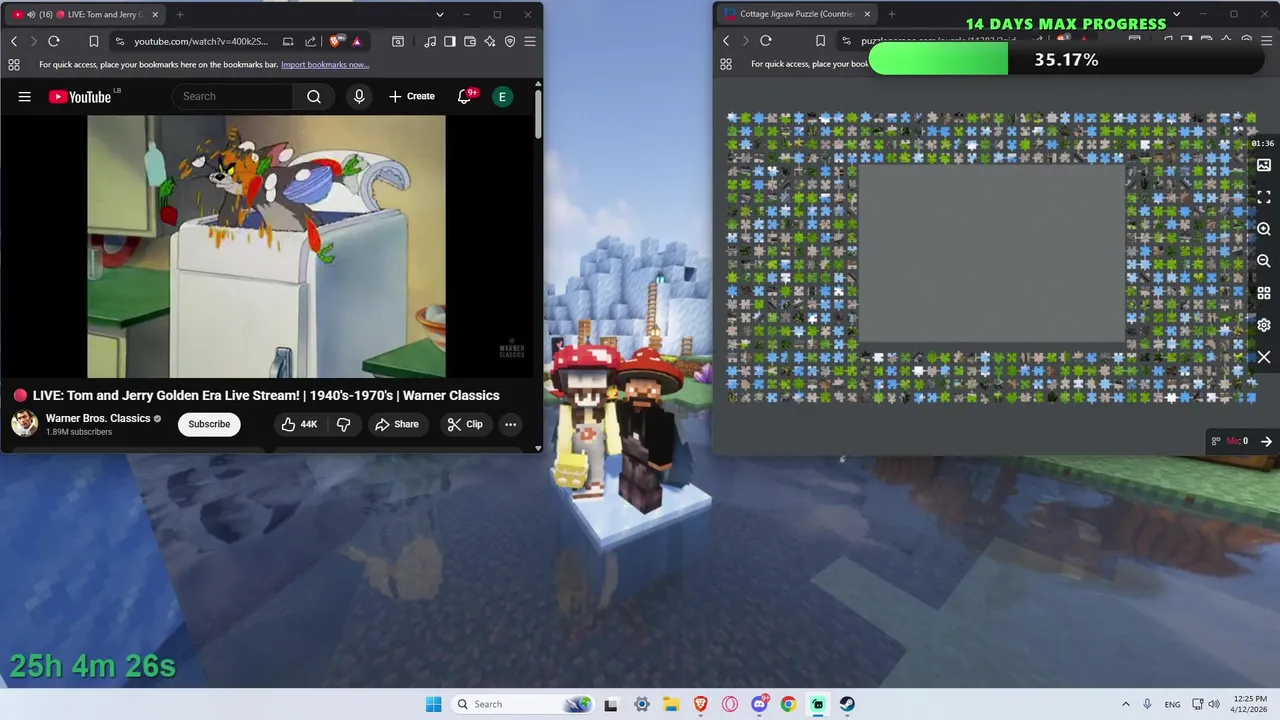Image resolution: width=1280 pixels, height=720 pixels.
Task: Open Brave Shields lion icon in YouTube window
Action: (336, 41)
